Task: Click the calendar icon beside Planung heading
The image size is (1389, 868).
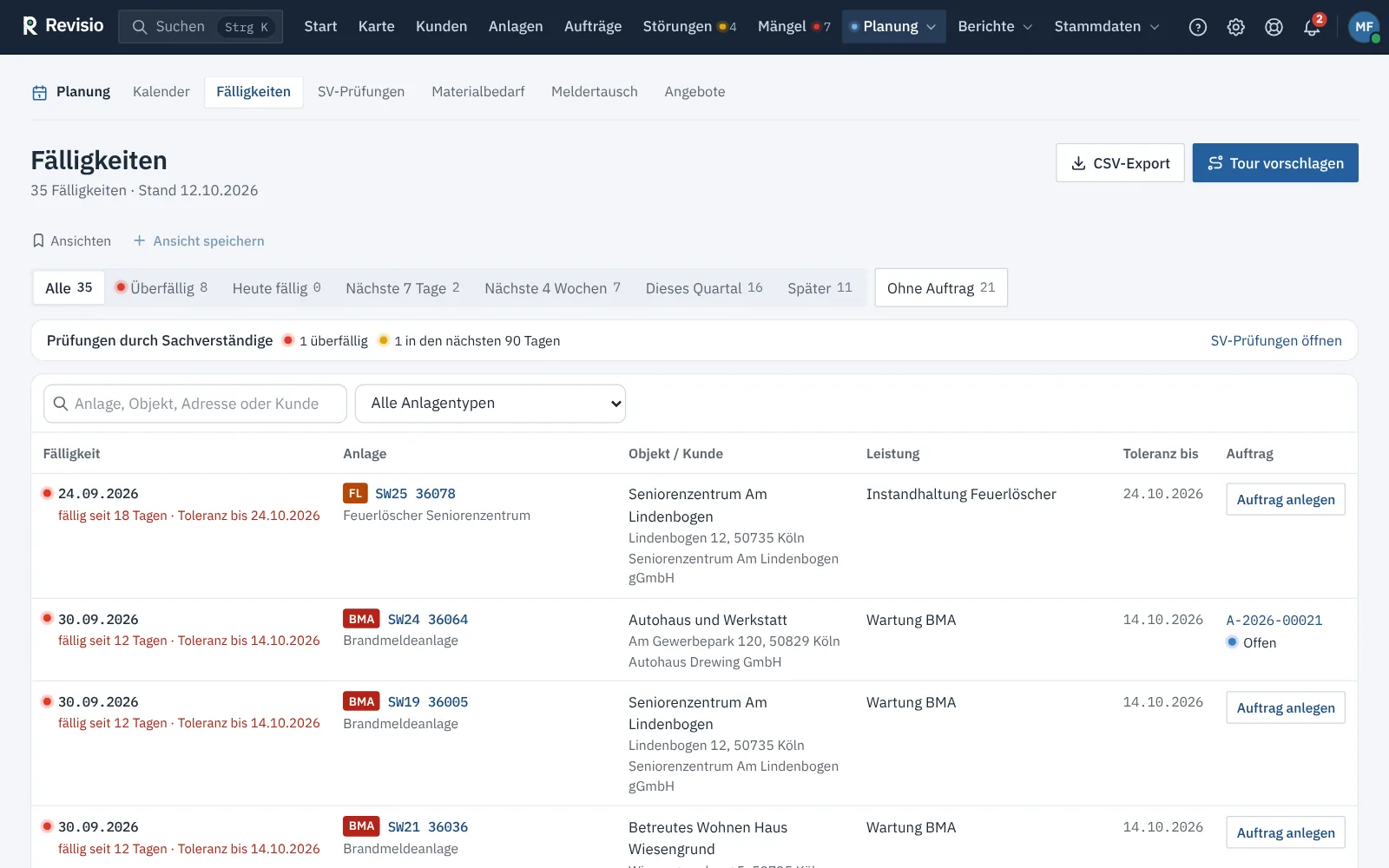Action: click(x=39, y=92)
